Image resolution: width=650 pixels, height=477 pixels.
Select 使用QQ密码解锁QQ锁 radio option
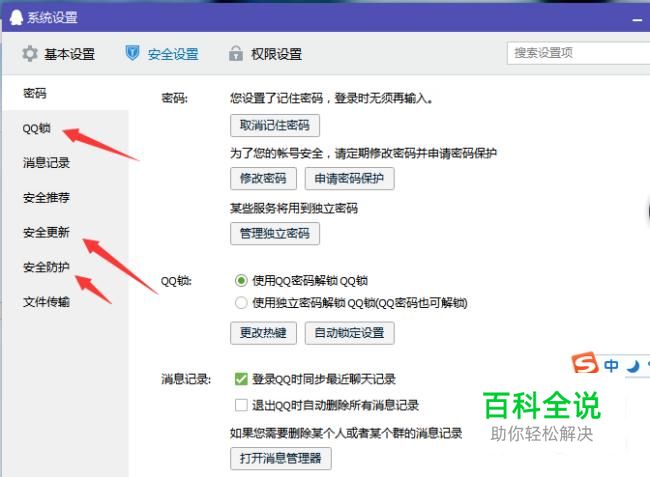(x=241, y=281)
